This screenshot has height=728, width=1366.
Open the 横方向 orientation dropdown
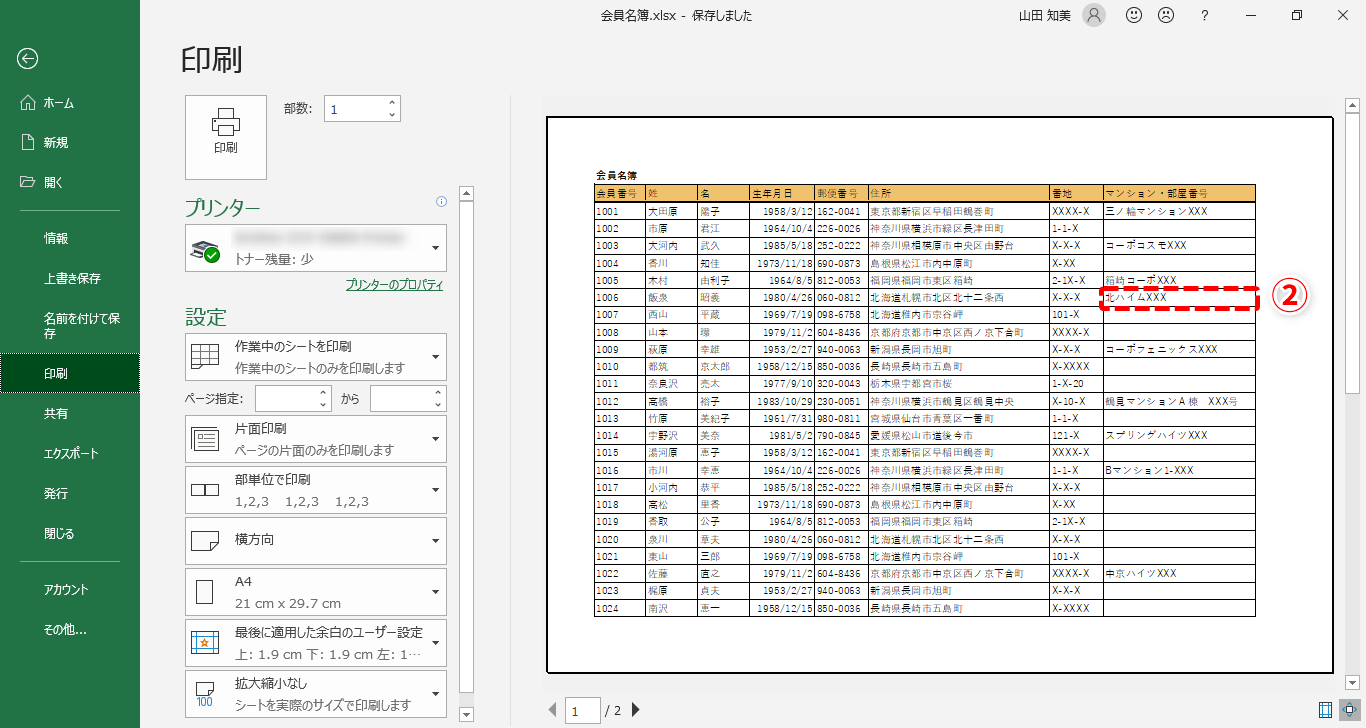click(x=316, y=541)
